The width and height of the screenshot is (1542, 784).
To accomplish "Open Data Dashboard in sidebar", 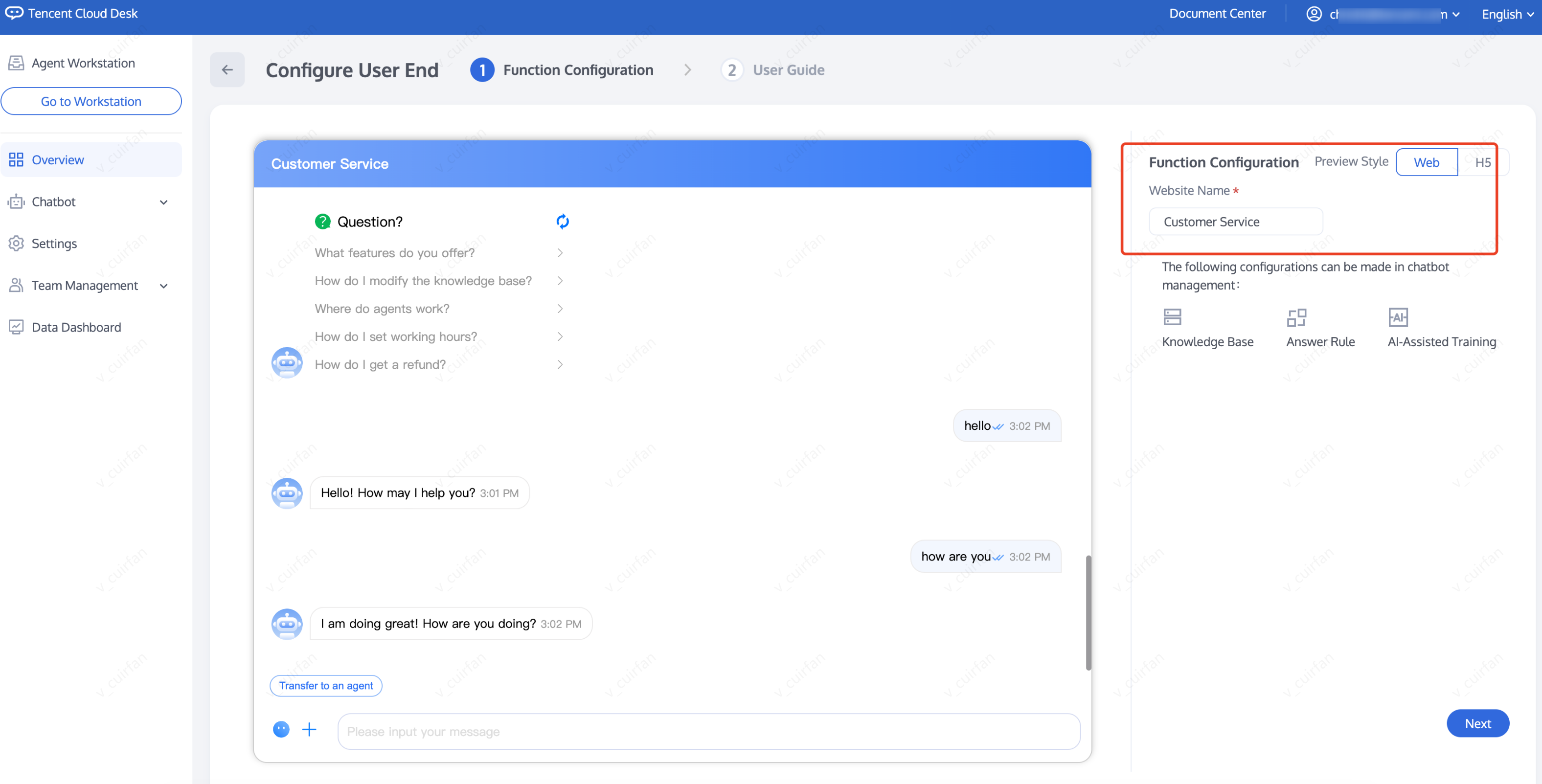I will coord(76,327).
